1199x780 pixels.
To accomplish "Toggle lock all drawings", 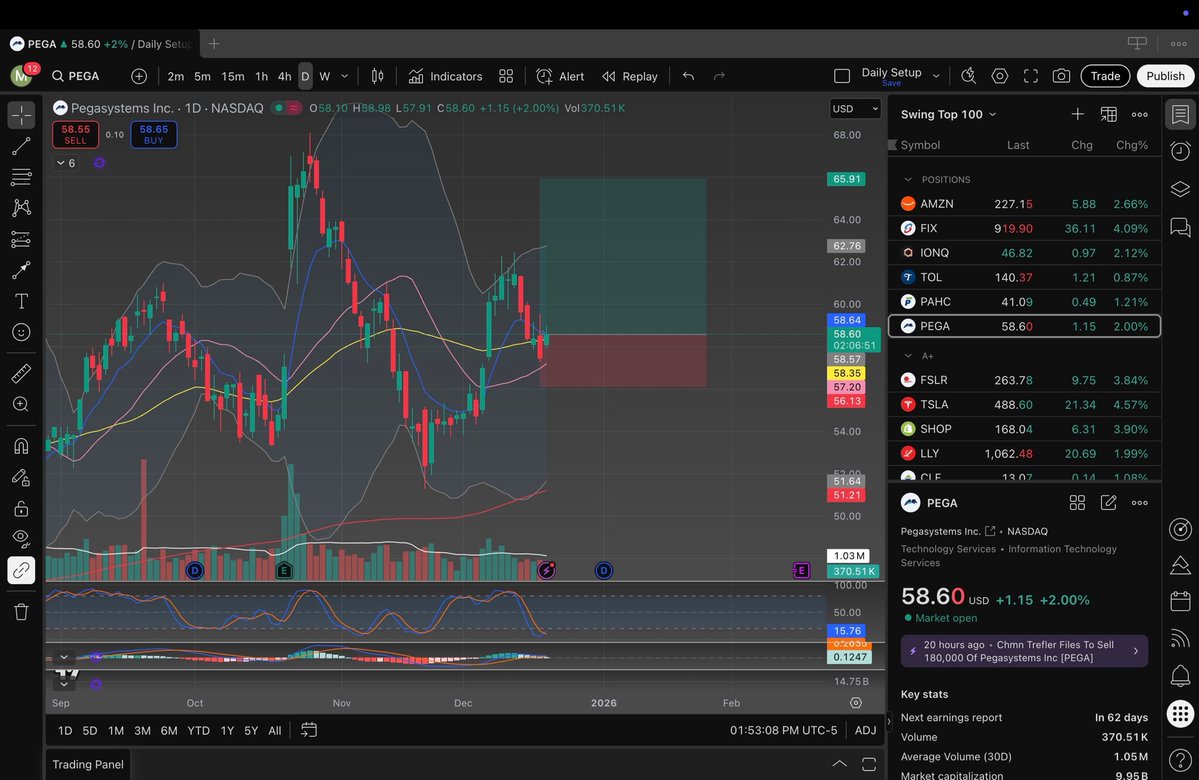I will tap(21, 508).
